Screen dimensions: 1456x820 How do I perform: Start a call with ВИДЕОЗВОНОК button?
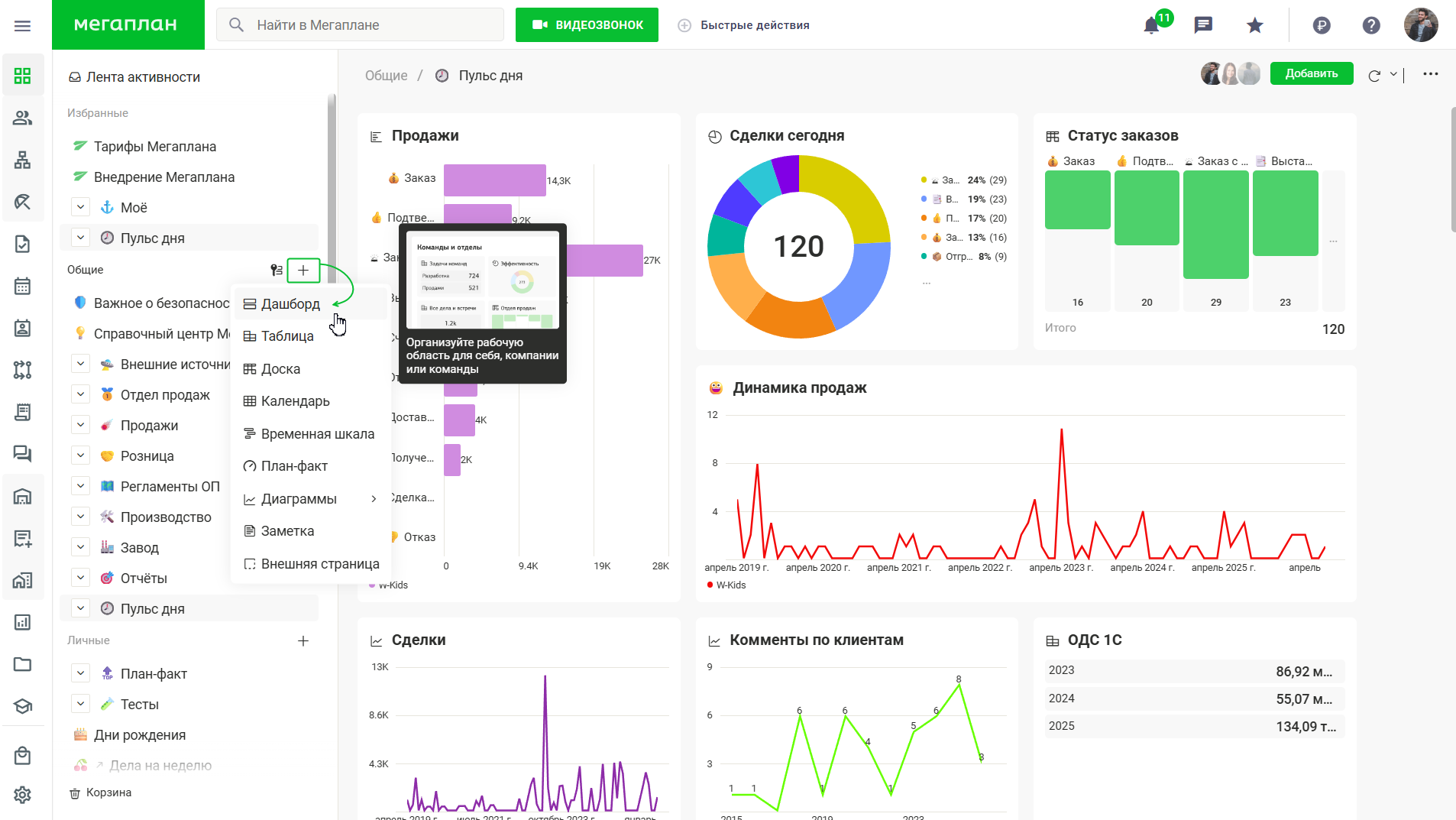pos(587,24)
